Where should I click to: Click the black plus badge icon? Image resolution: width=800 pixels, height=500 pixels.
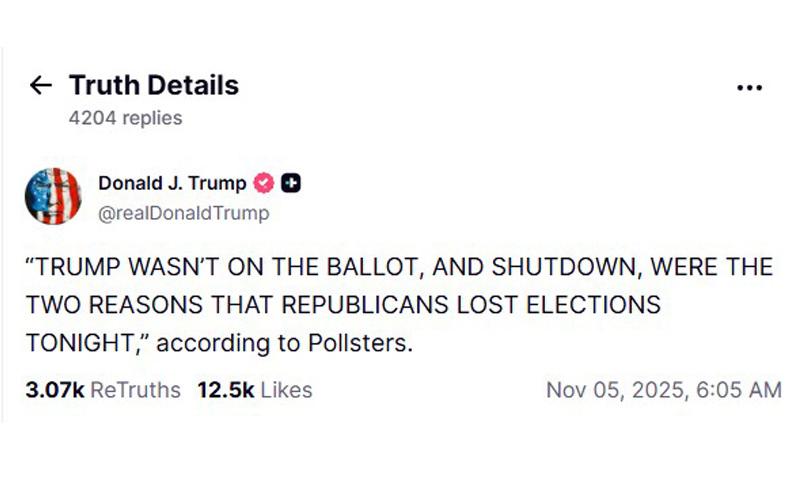[291, 183]
